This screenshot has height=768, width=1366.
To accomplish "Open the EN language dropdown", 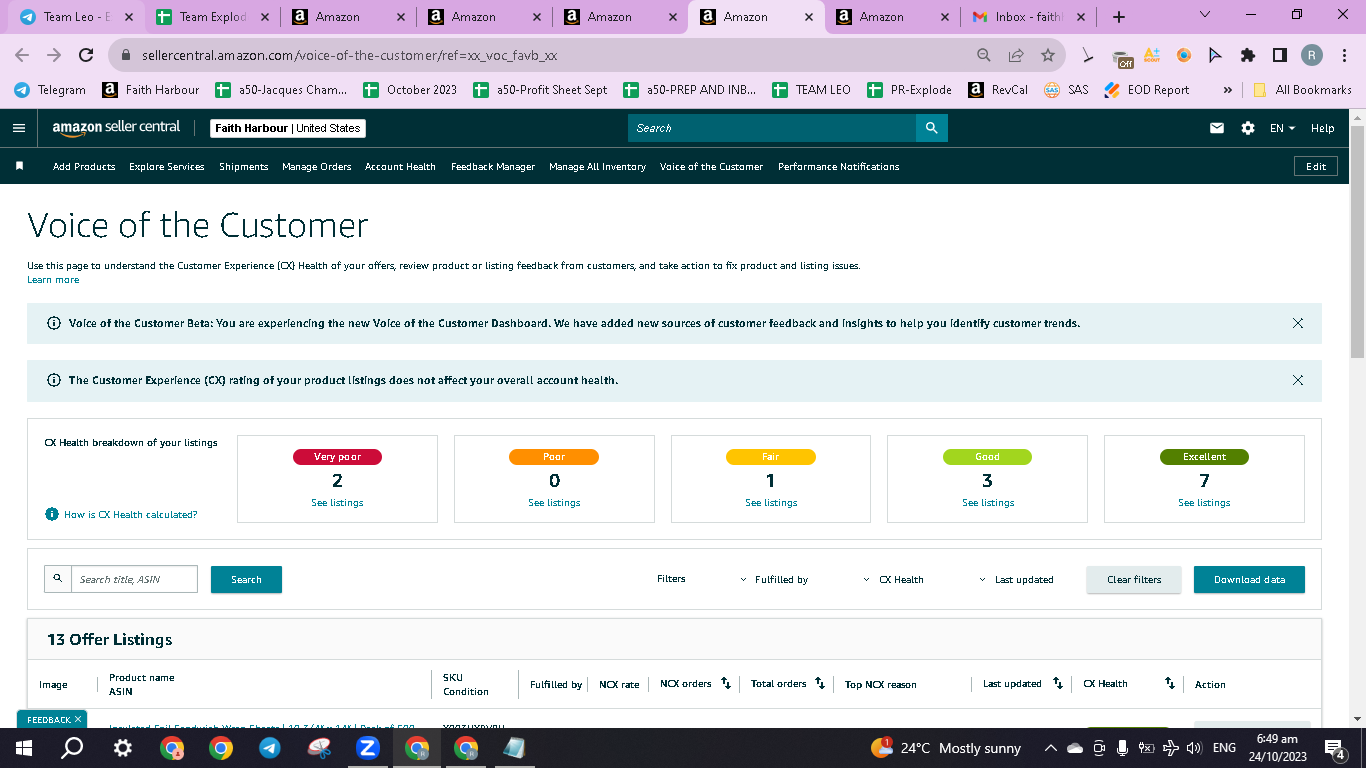I will [x=1282, y=128].
